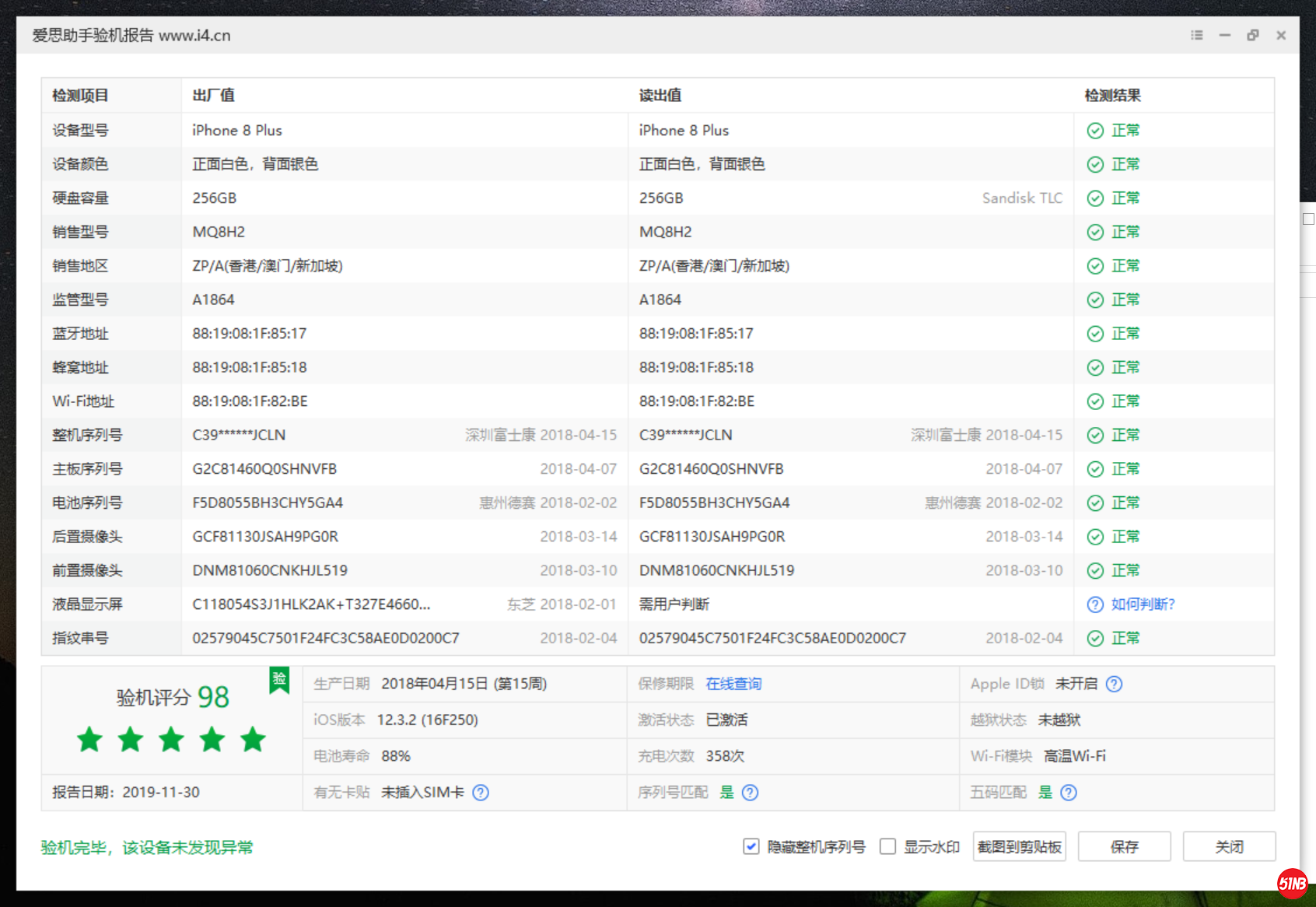This screenshot has height=907, width=1316.
Task: Click the green checkmark beside 设备型号 result
Action: [x=1095, y=130]
